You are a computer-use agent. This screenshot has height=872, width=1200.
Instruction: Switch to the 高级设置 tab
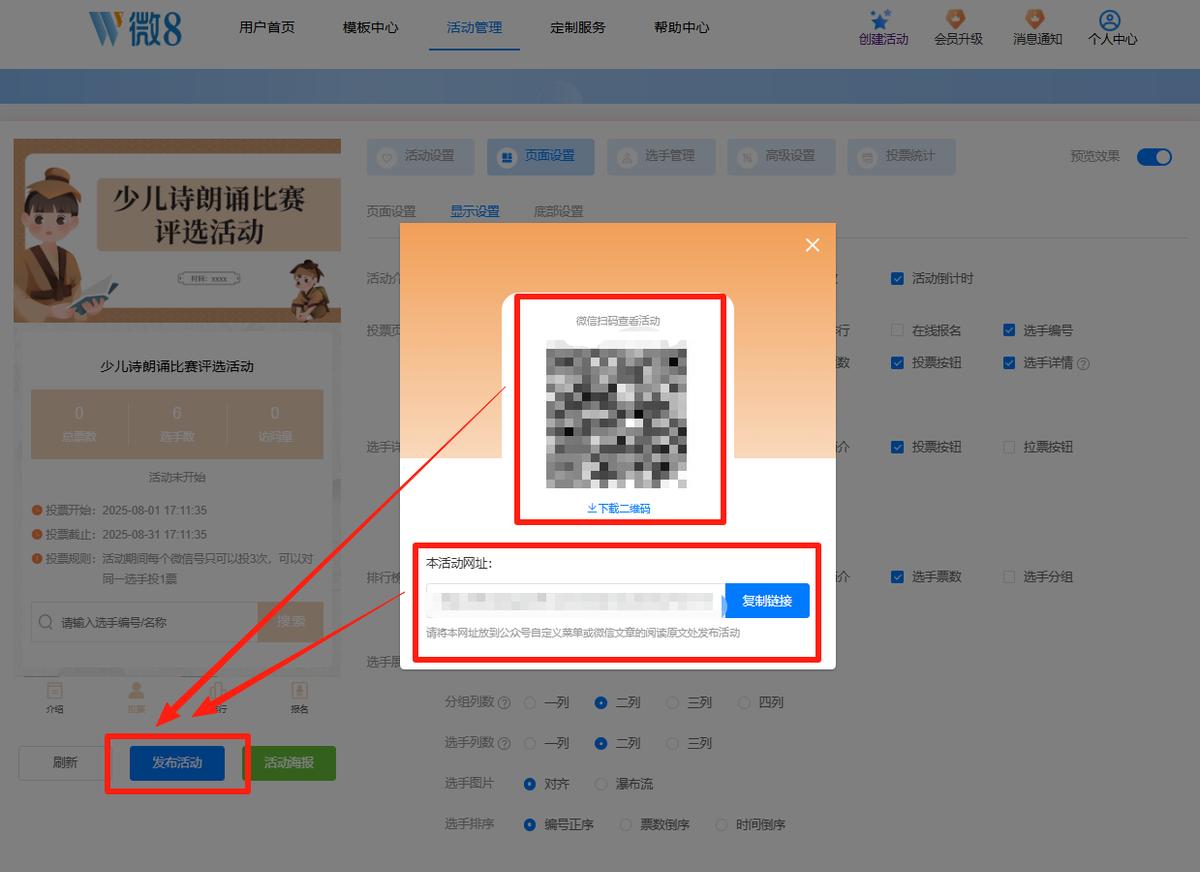click(780, 156)
